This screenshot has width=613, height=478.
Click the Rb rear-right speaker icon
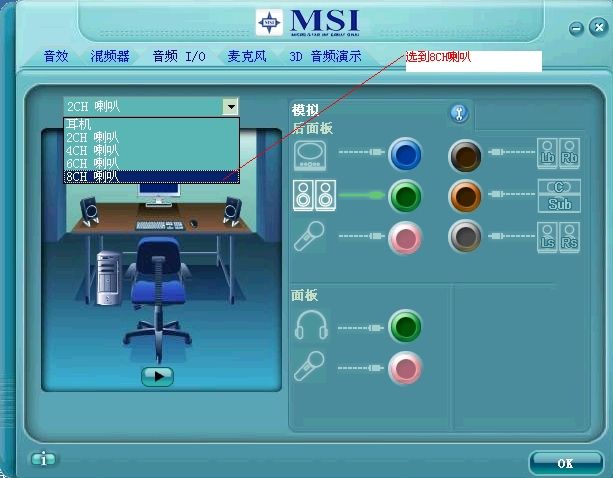point(569,154)
